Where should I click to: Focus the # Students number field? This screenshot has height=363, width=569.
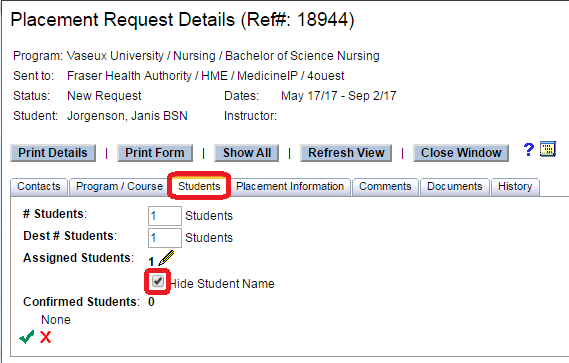point(165,216)
